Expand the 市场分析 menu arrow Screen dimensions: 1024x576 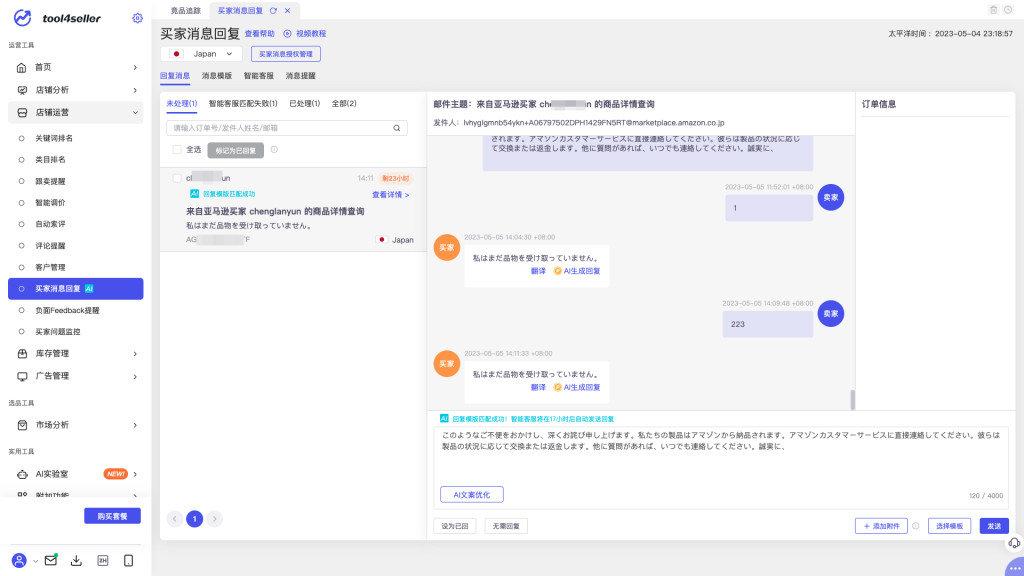(135, 425)
